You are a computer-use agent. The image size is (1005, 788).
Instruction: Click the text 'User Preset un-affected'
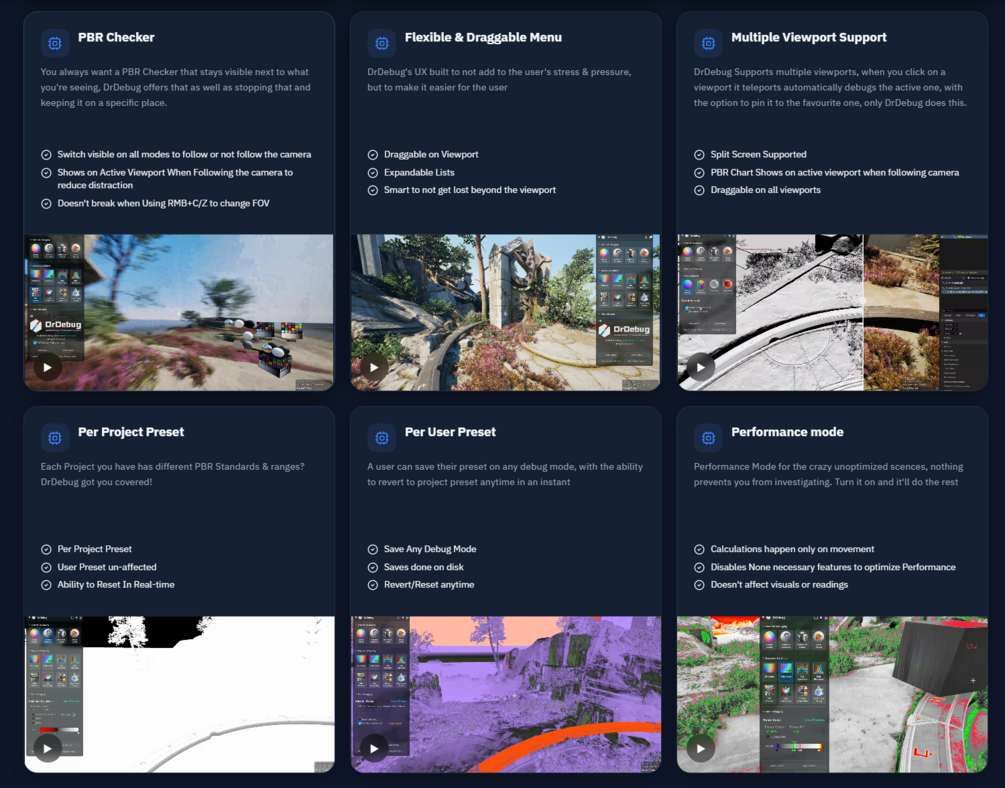tap(107, 567)
